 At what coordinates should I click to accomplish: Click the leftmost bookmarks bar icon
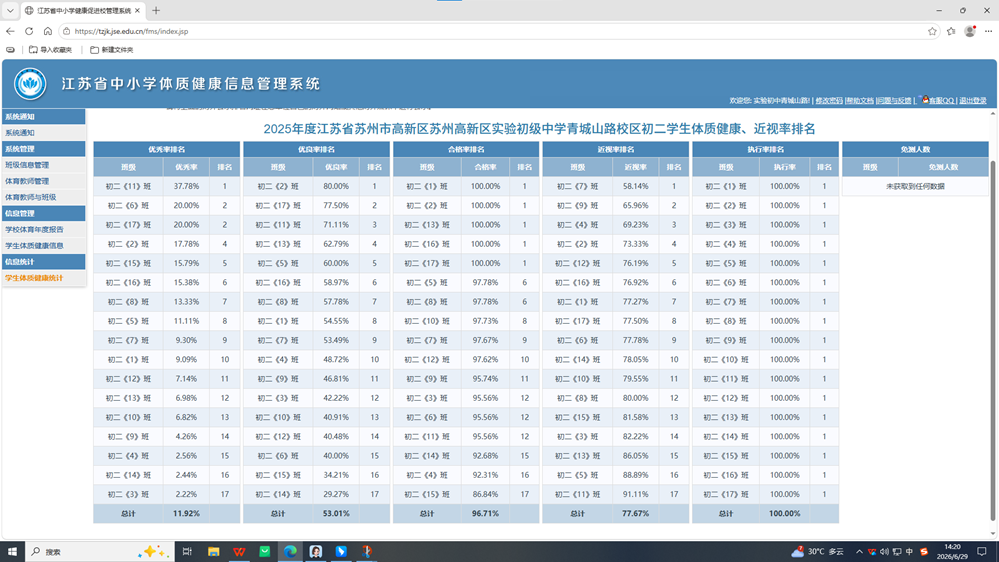point(10,50)
